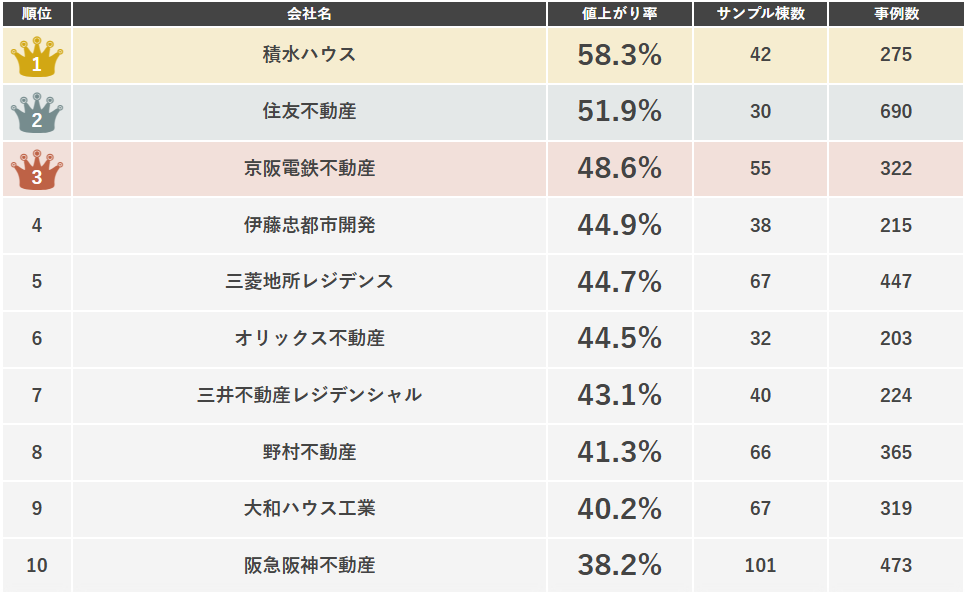This screenshot has width=965, height=592.
Task: Select the 会社名 column header
Action: pyautogui.click(x=310, y=14)
